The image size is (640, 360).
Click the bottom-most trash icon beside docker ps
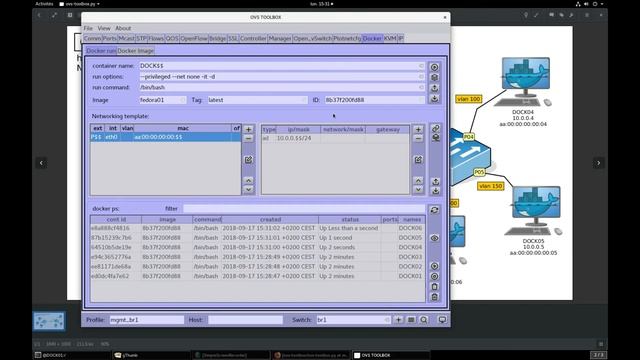click(434, 297)
